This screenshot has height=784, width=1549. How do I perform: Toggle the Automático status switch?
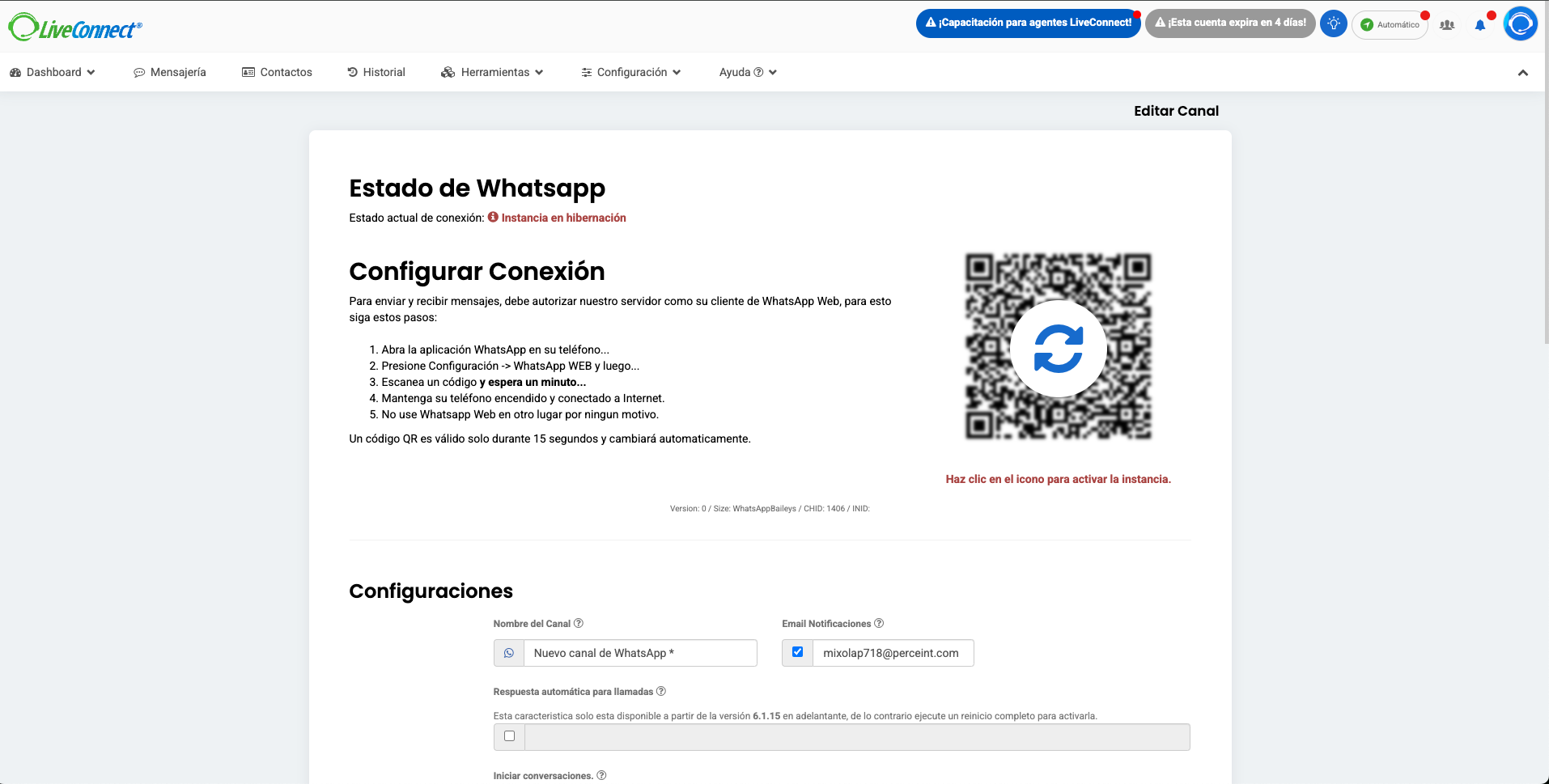pos(1390,24)
